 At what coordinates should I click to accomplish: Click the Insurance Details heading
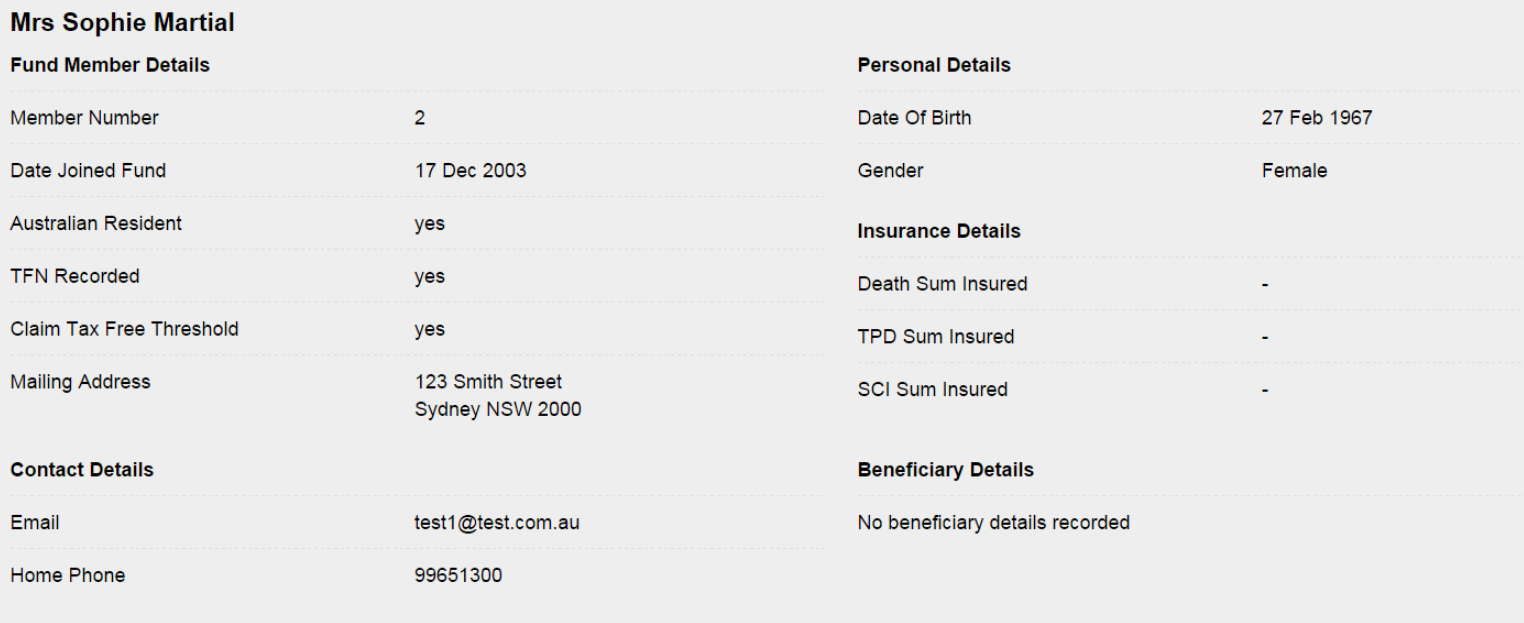click(939, 231)
